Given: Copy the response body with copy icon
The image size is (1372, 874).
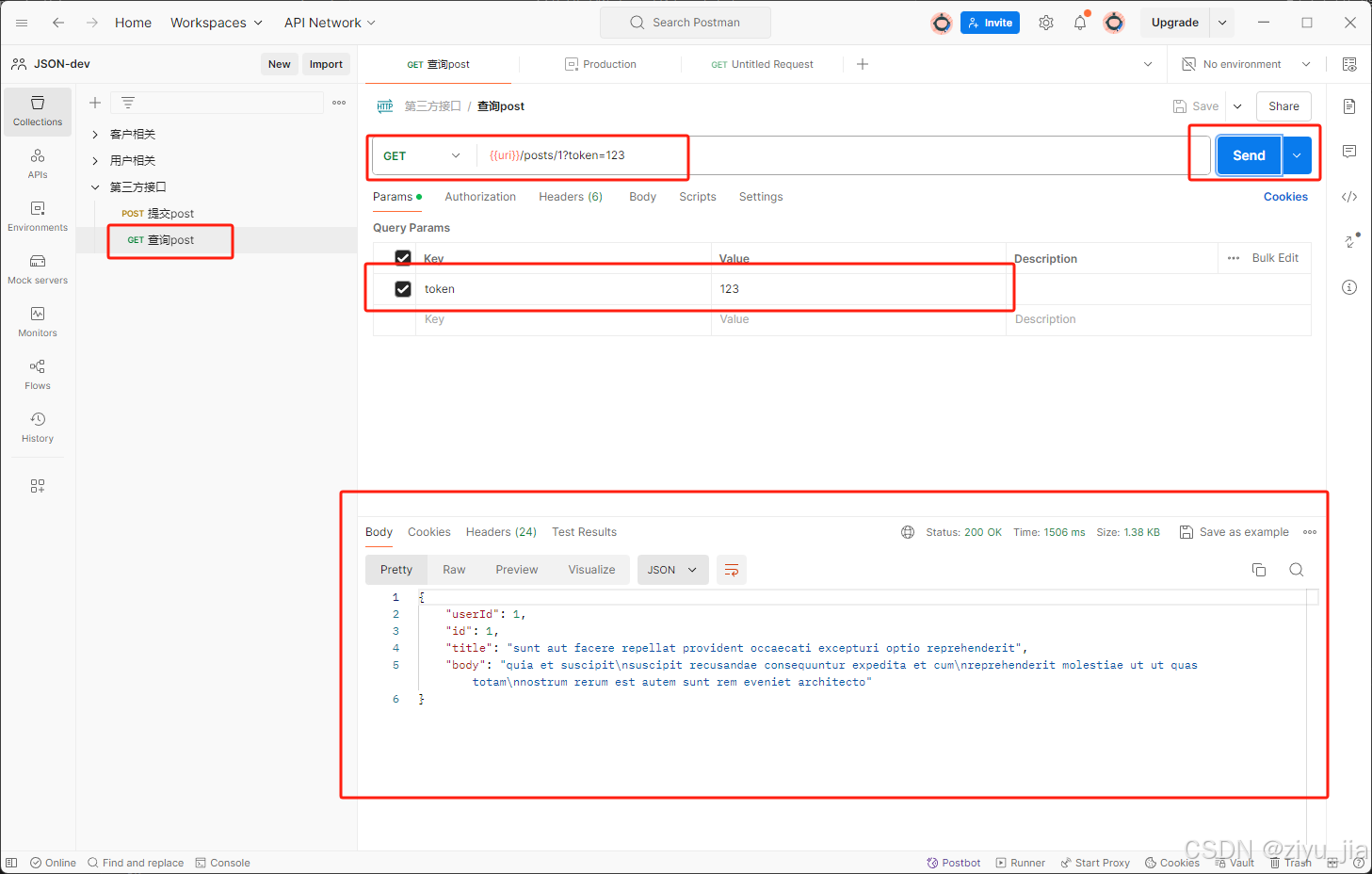Looking at the screenshot, I should [1259, 570].
